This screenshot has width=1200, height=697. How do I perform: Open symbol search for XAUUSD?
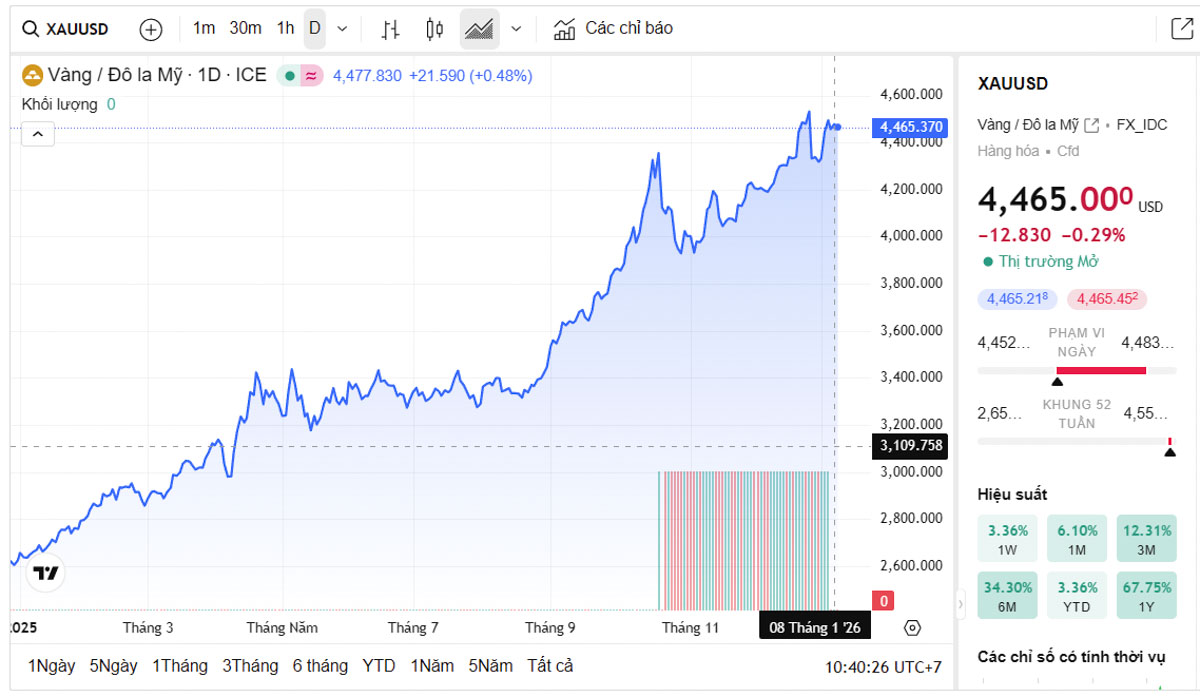click(66, 29)
